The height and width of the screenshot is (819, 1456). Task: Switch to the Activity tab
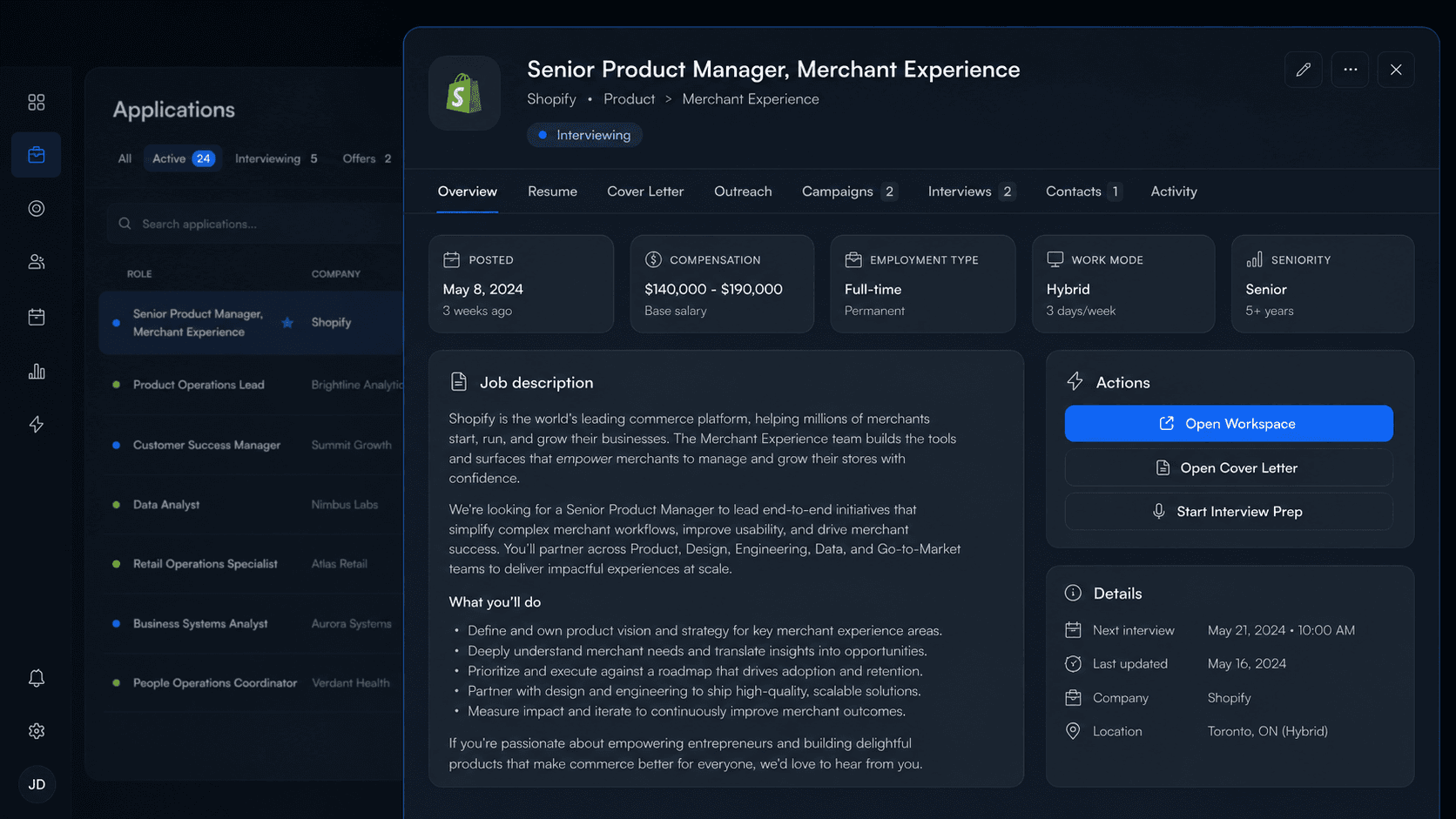click(x=1174, y=191)
